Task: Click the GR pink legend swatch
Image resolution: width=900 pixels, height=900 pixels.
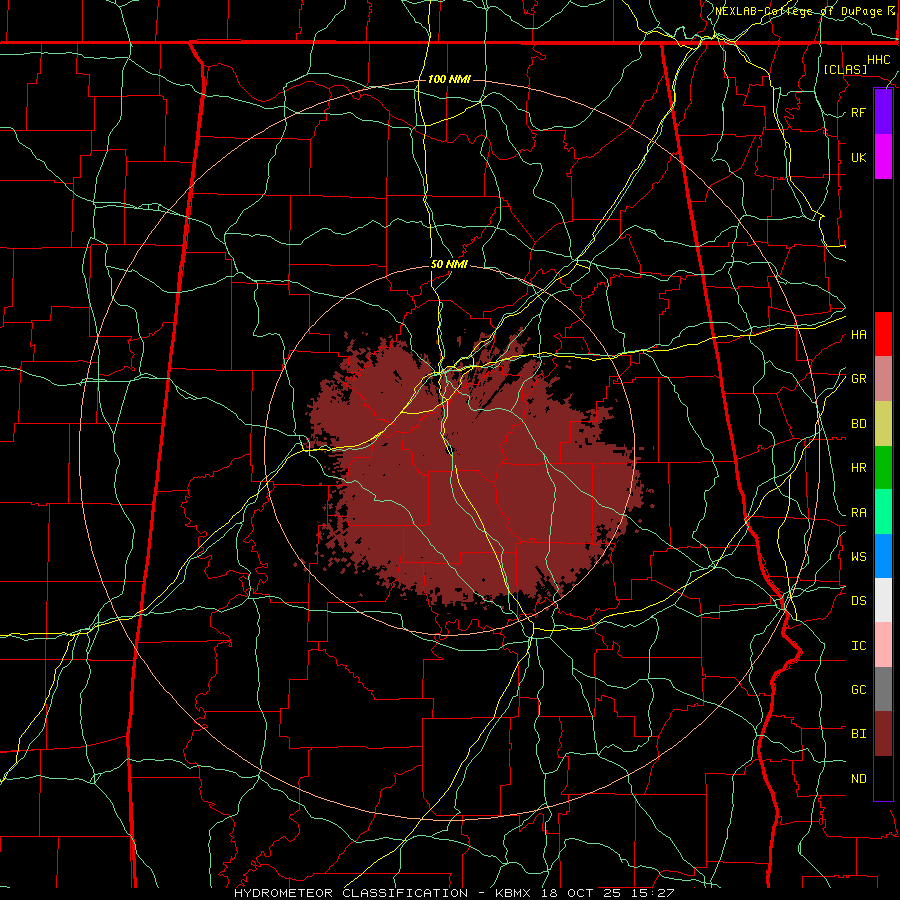Action: tap(883, 379)
